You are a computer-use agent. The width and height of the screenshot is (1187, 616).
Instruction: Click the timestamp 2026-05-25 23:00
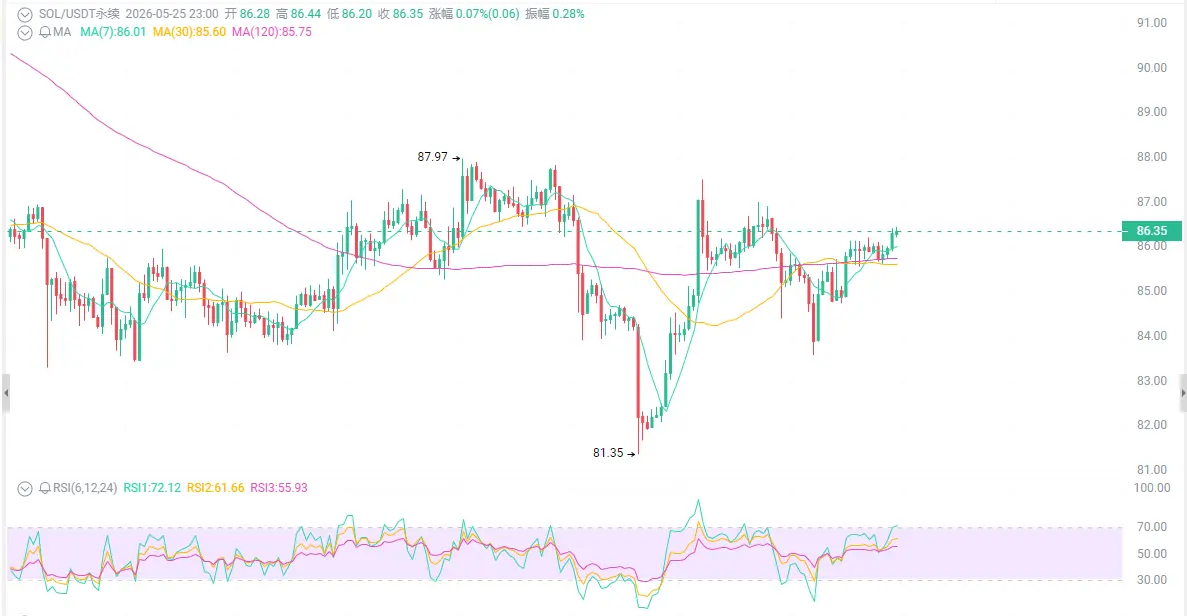point(172,14)
